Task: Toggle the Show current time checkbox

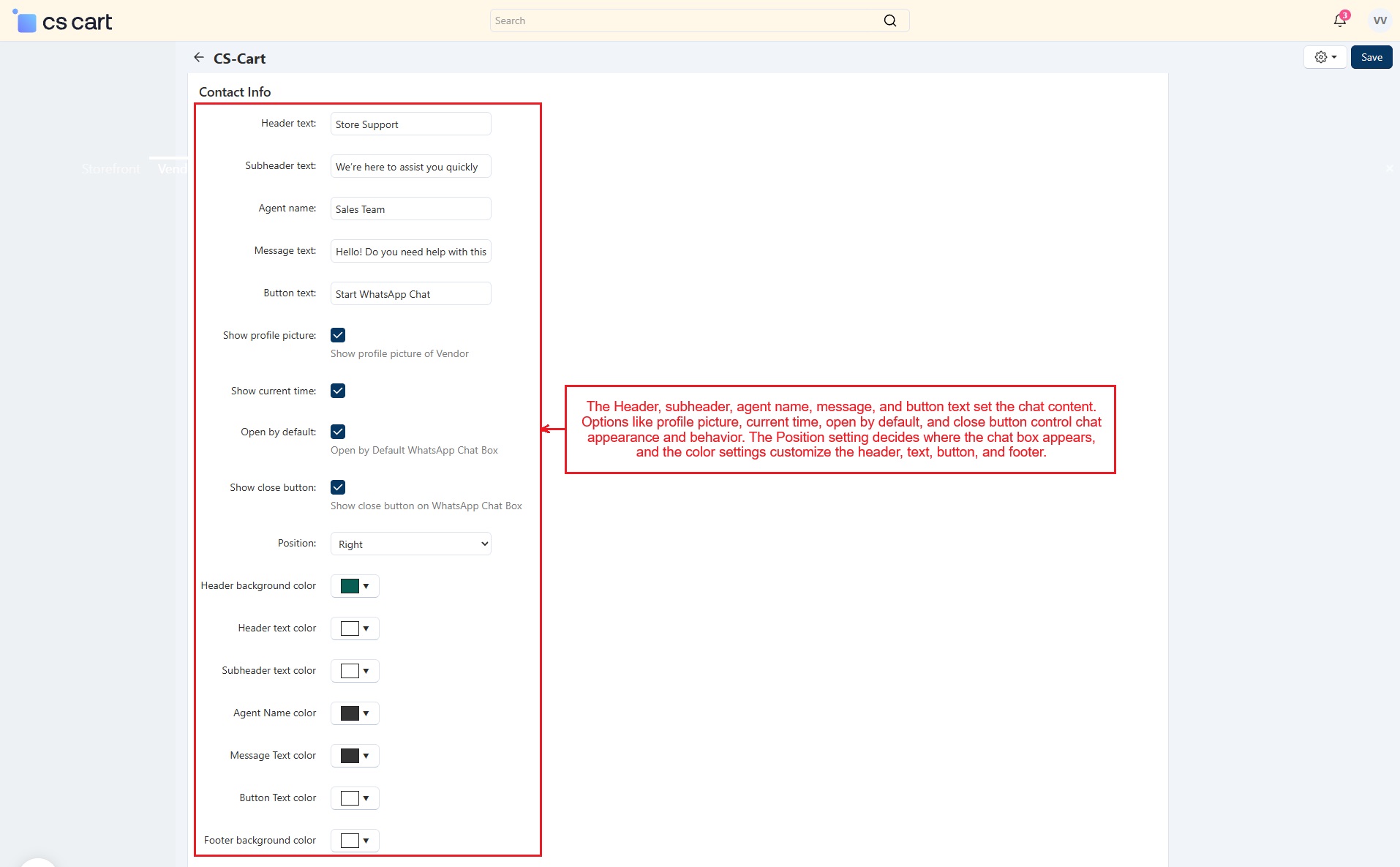Action: [x=338, y=391]
